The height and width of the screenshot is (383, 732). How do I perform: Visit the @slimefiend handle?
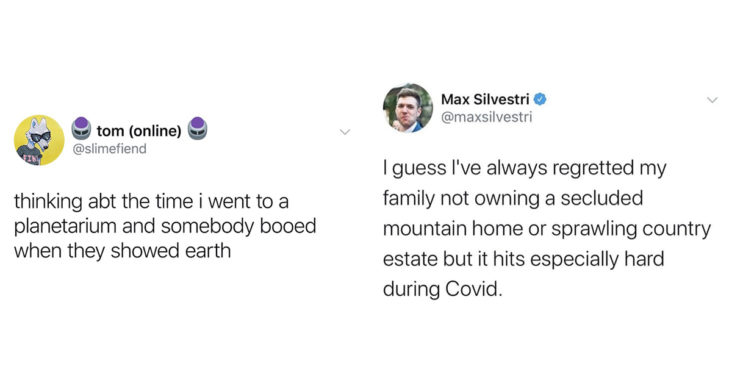[109, 149]
